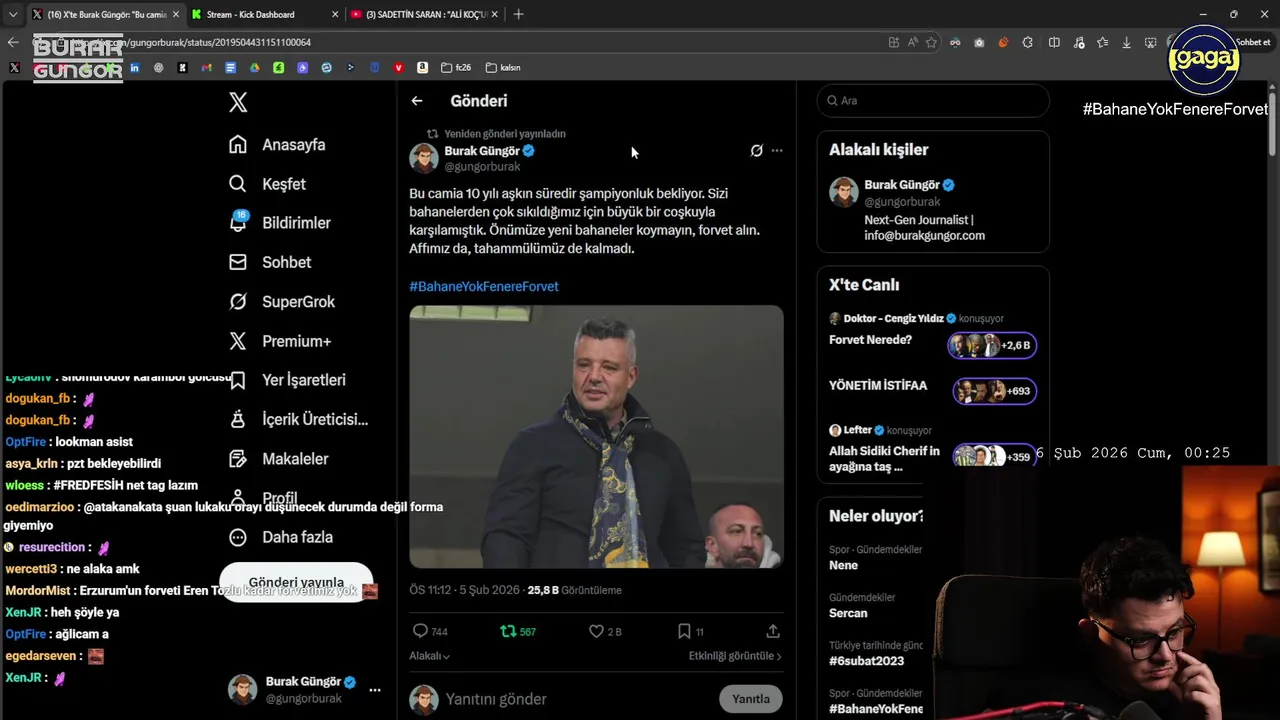This screenshot has height=720, width=1280.
Task: Open the tab search dropdown arrow
Action: 13,14
